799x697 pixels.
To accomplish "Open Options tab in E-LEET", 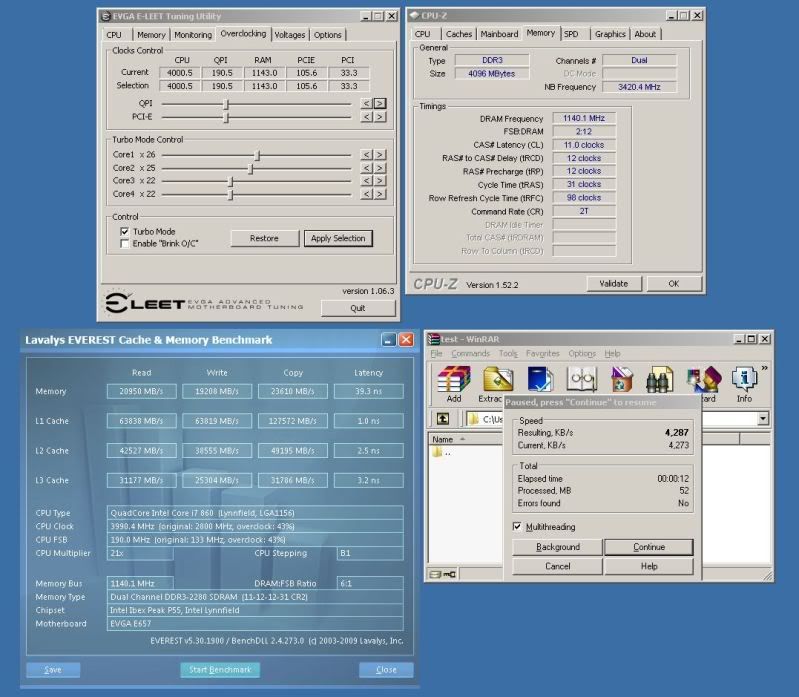I will coord(327,35).
